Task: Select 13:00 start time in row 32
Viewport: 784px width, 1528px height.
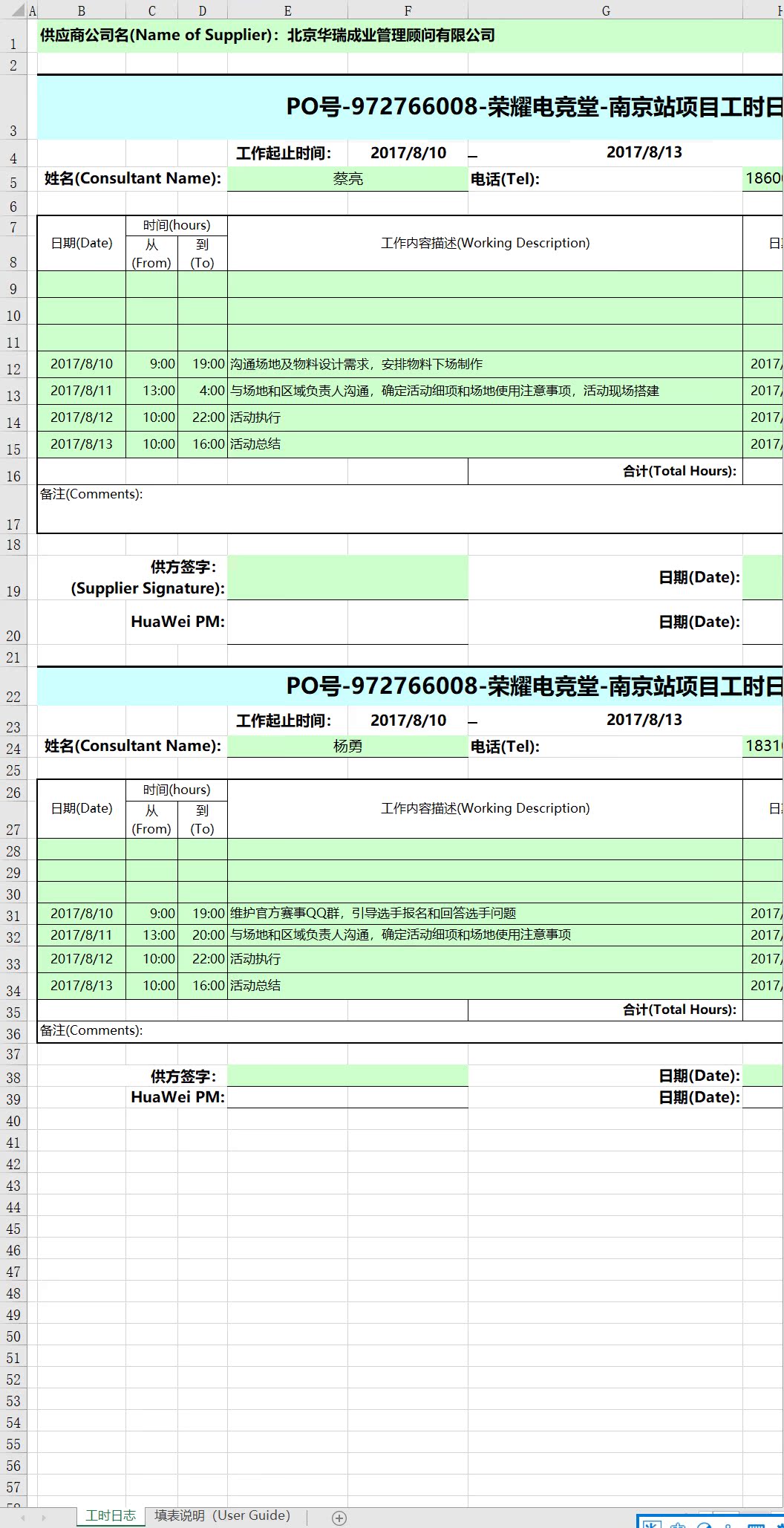Action: [152, 935]
